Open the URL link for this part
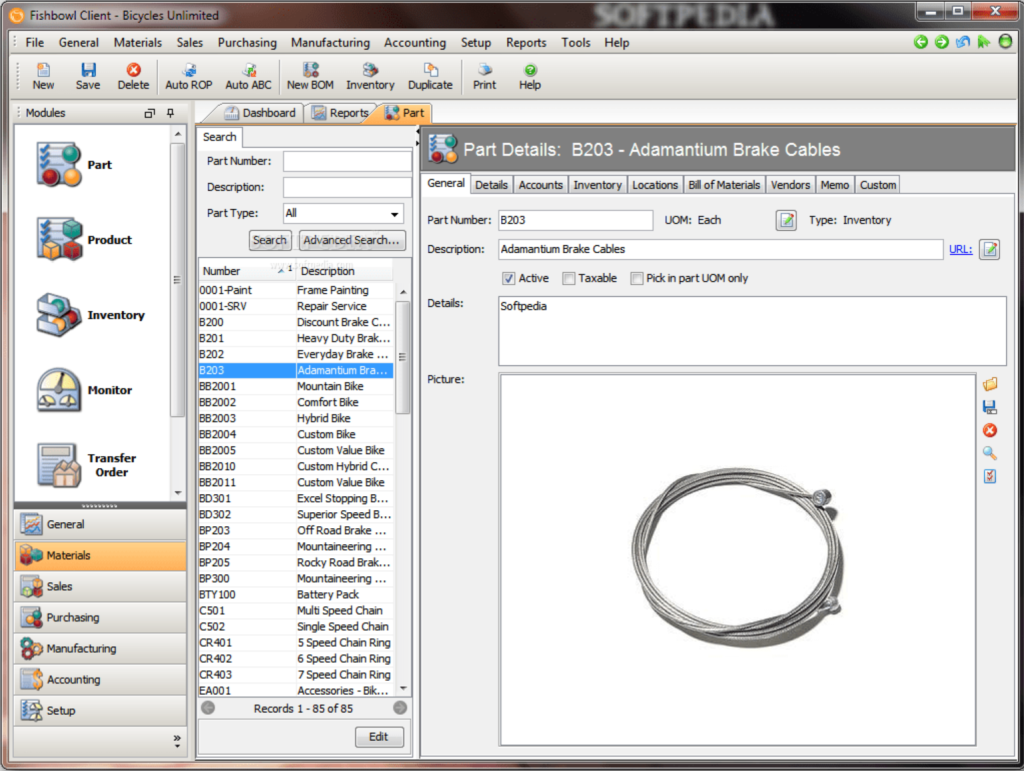 (960, 248)
